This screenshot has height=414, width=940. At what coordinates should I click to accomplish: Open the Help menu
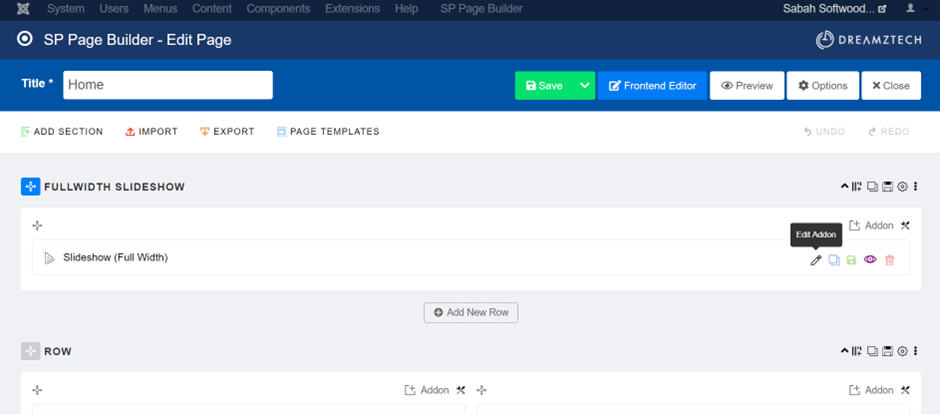pyautogui.click(x=406, y=9)
